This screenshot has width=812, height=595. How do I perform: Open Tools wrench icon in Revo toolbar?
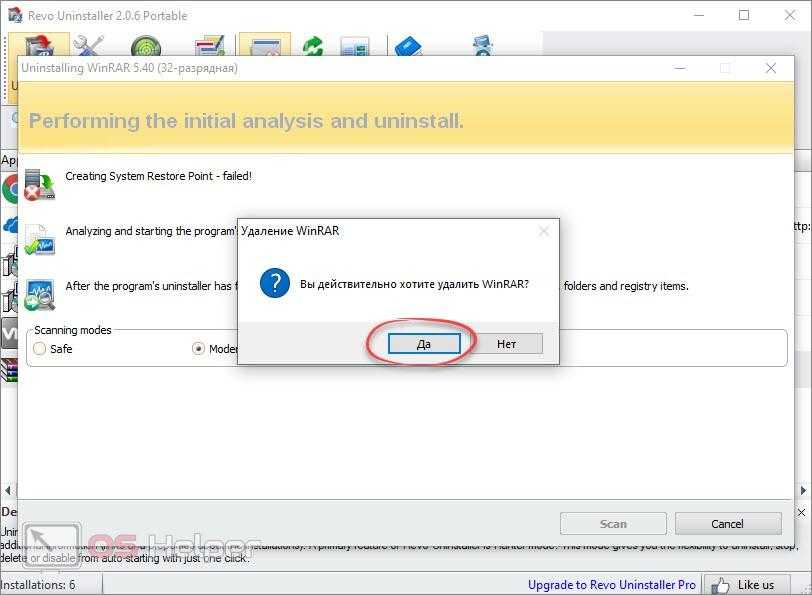tap(89, 46)
